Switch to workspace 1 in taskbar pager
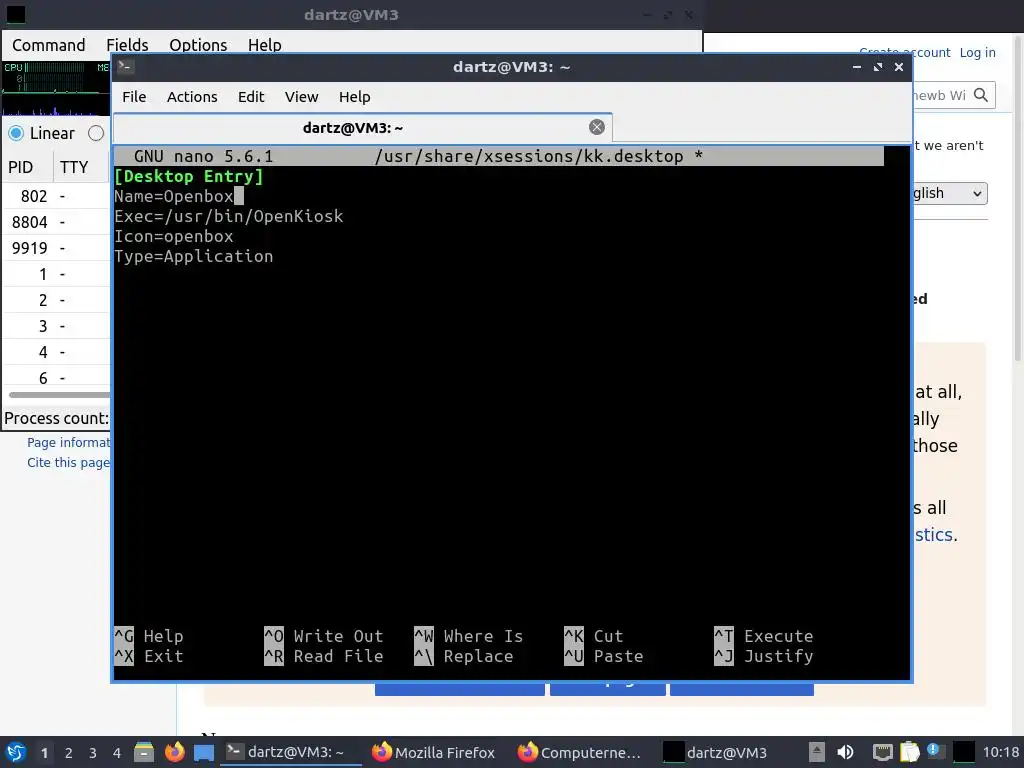 pos(44,753)
